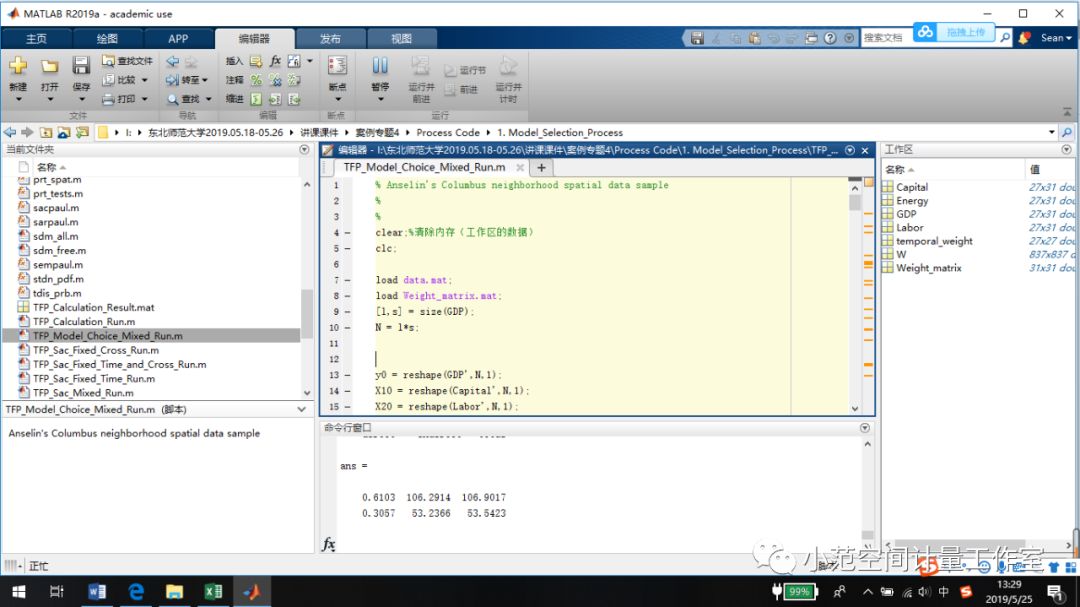Click the Go To (转至) icon

172,80
